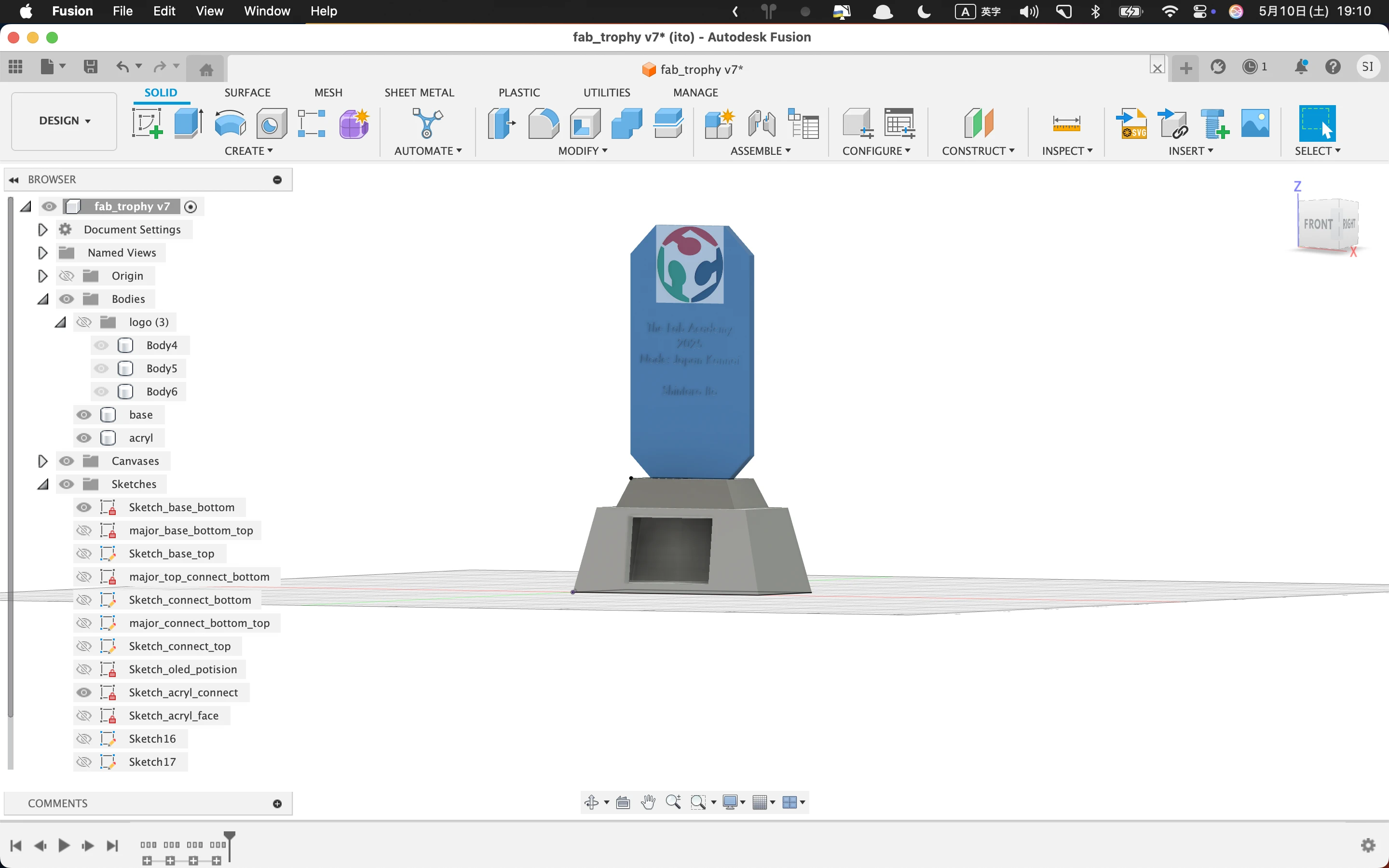Click the Select tool icon
Image resolution: width=1389 pixels, height=868 pixels.
(1317, 123)
